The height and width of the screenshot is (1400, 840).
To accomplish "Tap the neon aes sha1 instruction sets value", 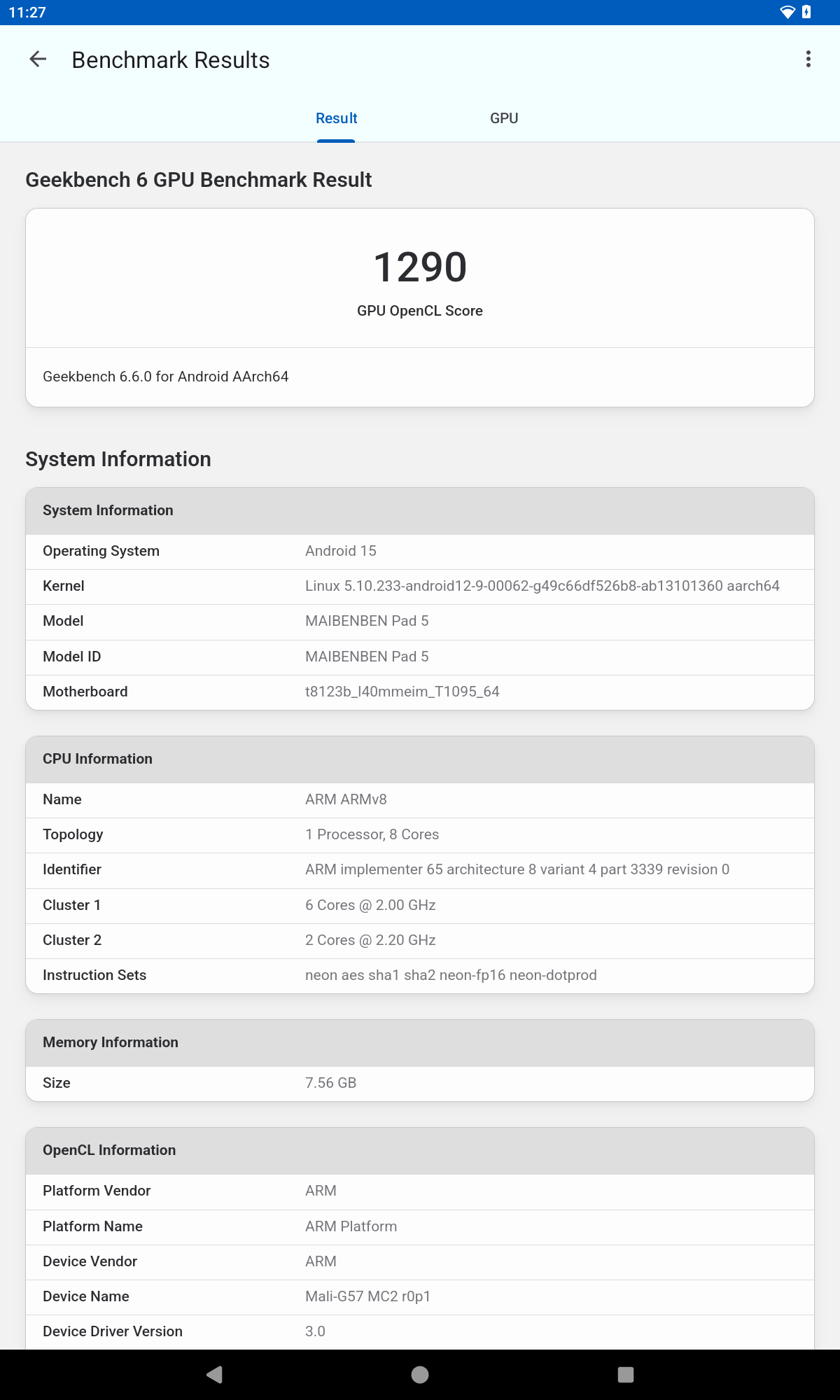I will tap(451, 975).
